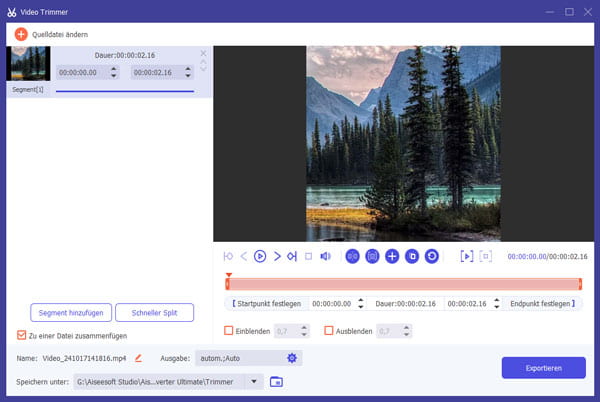Uncheck Zu einer Datei zusammenfügen

point(23,335)
